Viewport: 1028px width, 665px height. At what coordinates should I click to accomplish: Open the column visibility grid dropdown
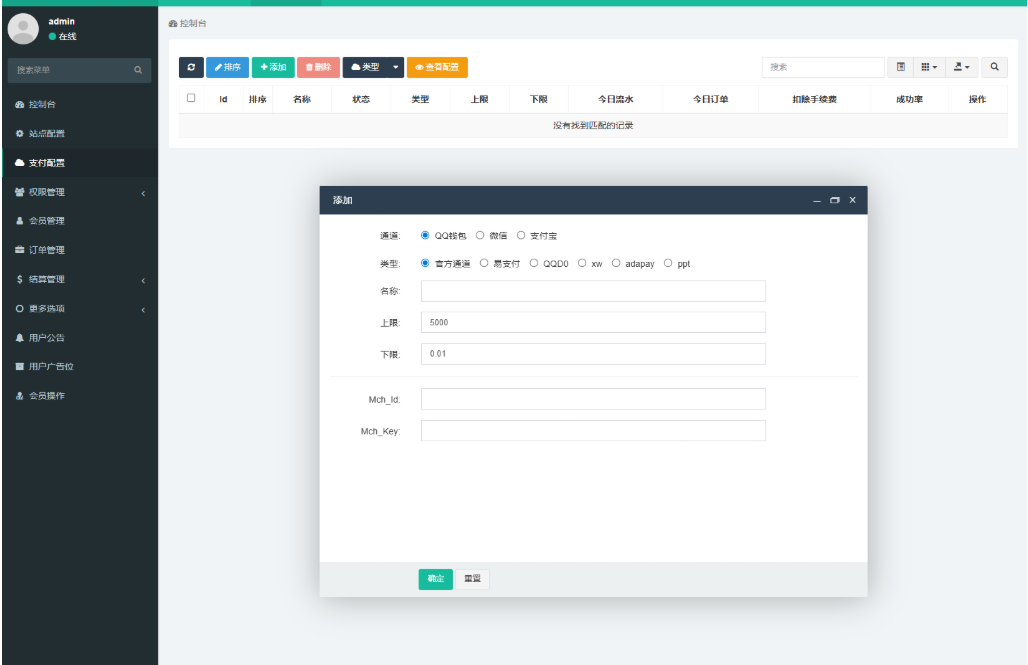coord(929,67)
